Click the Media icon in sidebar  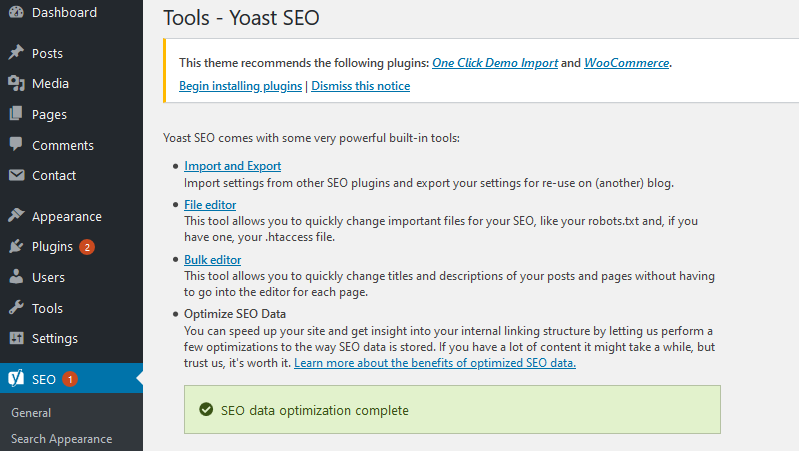[16, 83]
